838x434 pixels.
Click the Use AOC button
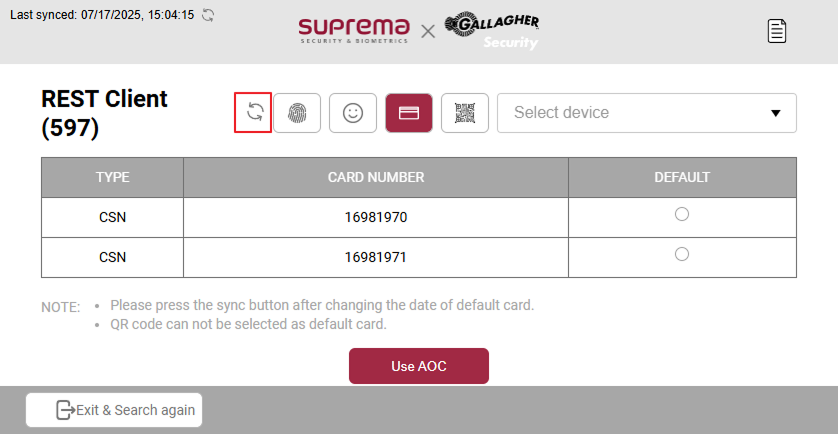pyautogui.click(x=418, y=366)
